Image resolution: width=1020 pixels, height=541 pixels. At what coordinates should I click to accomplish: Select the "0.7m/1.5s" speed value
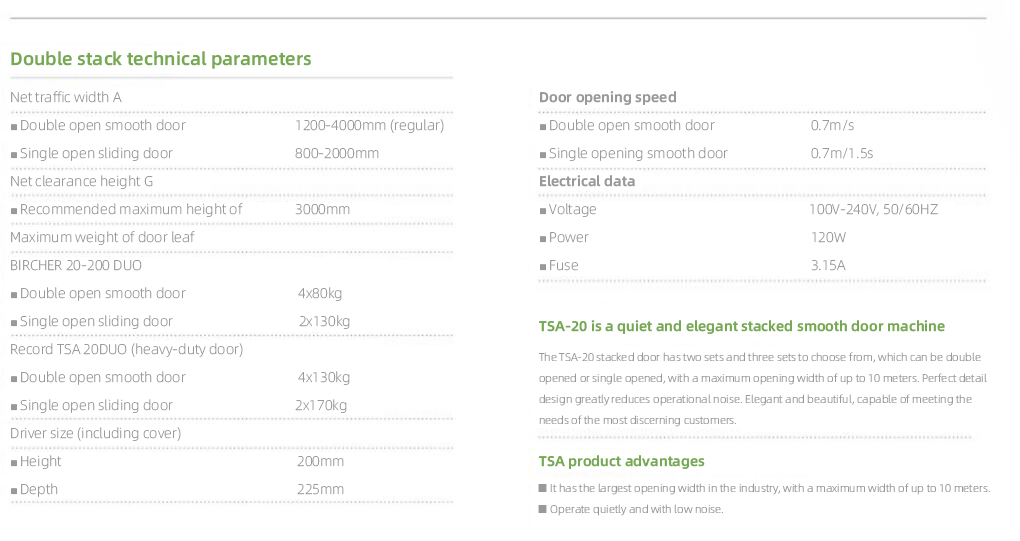pos(841,154)
